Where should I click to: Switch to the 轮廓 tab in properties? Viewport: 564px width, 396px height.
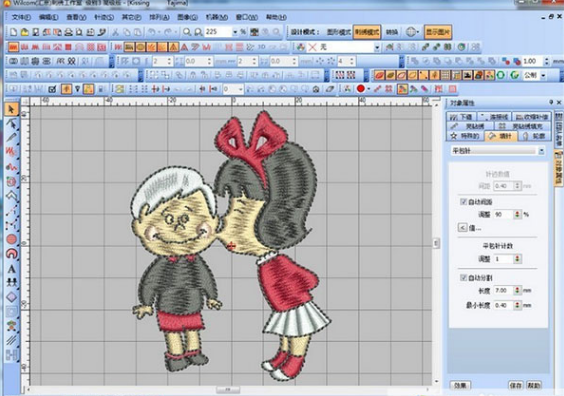(x=534, y=136)
